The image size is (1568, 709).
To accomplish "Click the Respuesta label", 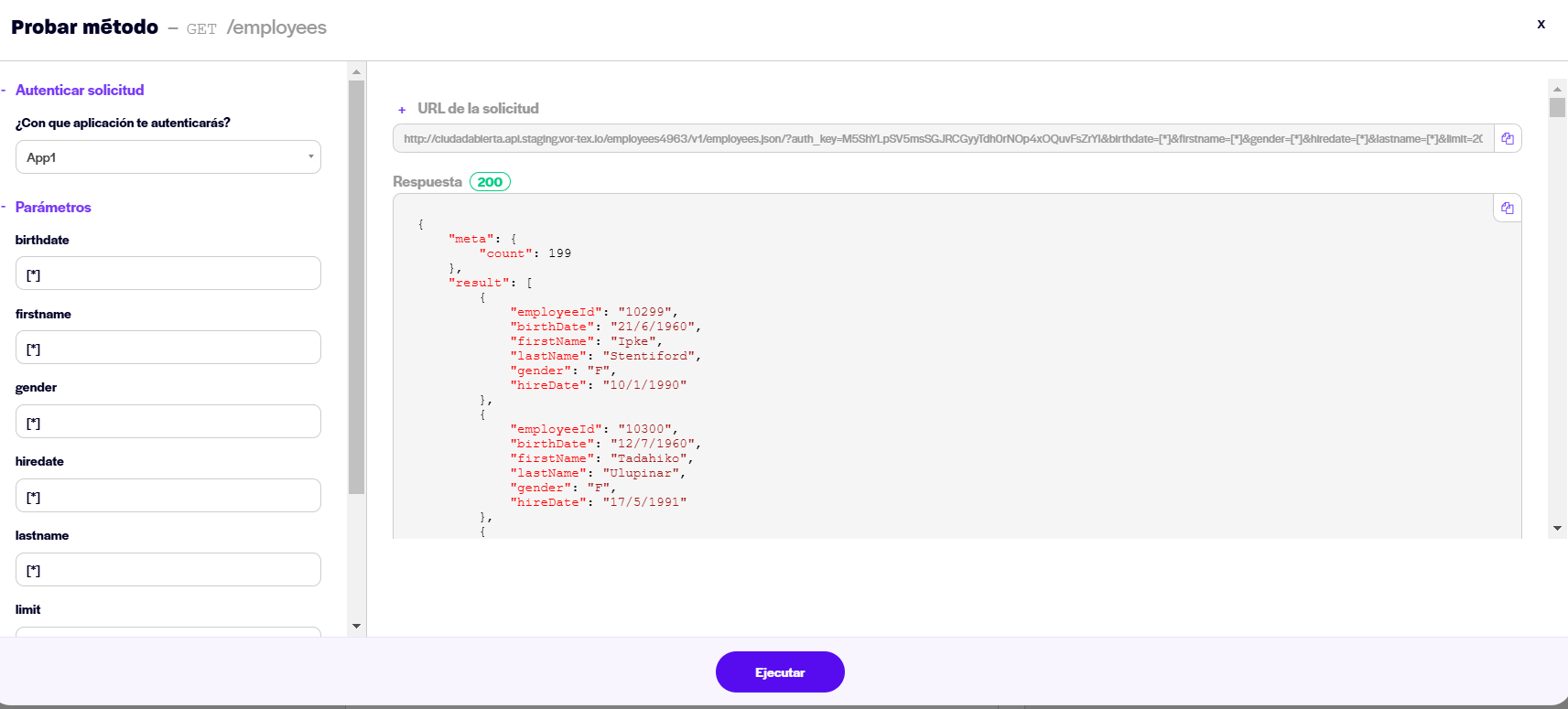I will [427, 182].
